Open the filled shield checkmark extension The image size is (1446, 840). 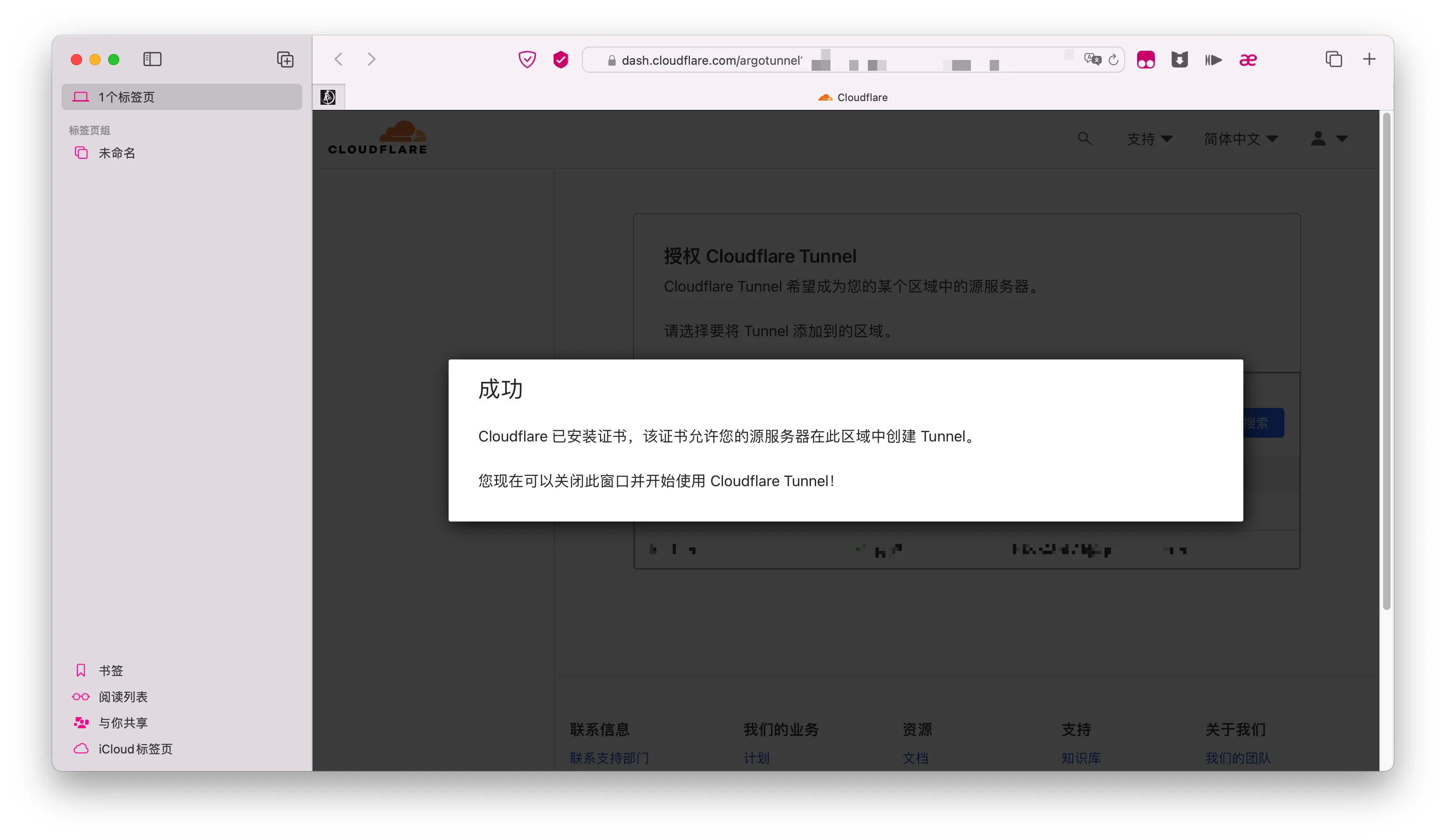560,59
